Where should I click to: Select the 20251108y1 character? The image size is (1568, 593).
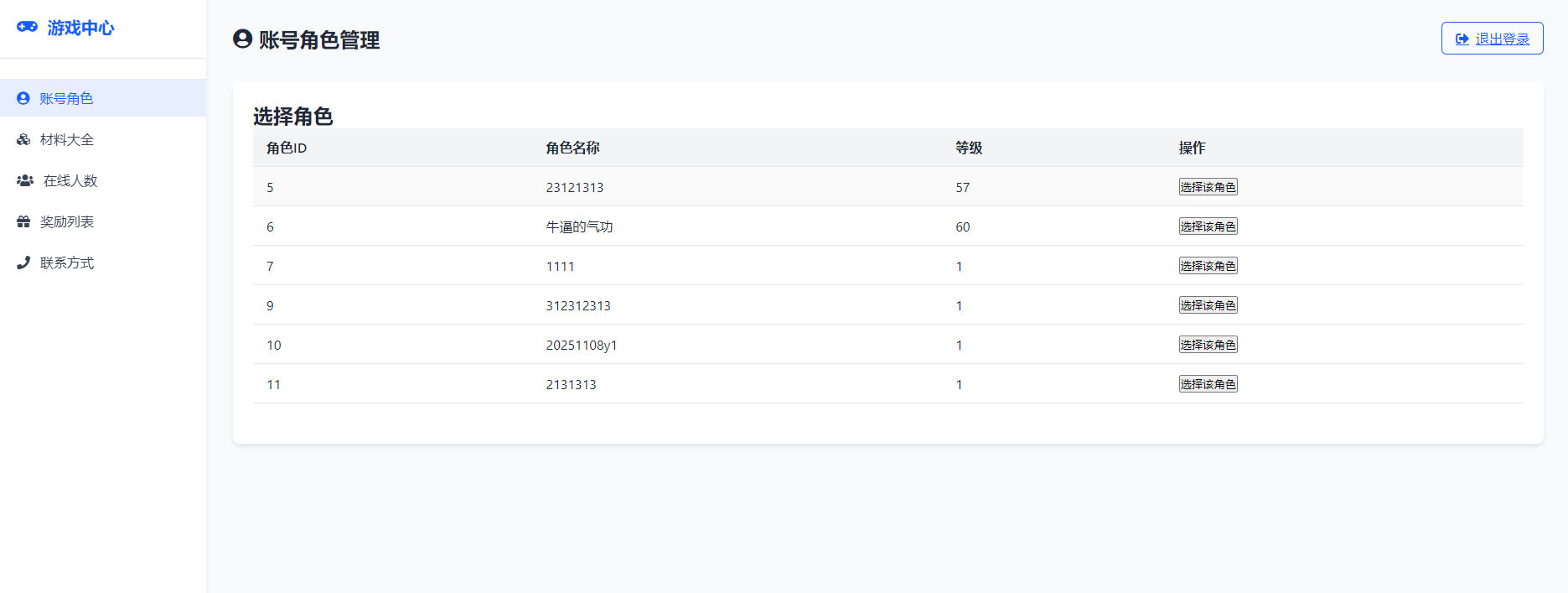[x=1208, y=345]
